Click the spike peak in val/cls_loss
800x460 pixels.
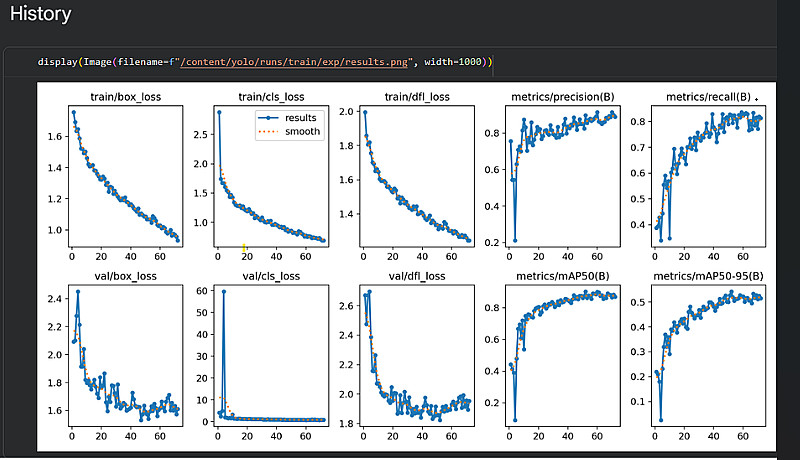(224, 292)
